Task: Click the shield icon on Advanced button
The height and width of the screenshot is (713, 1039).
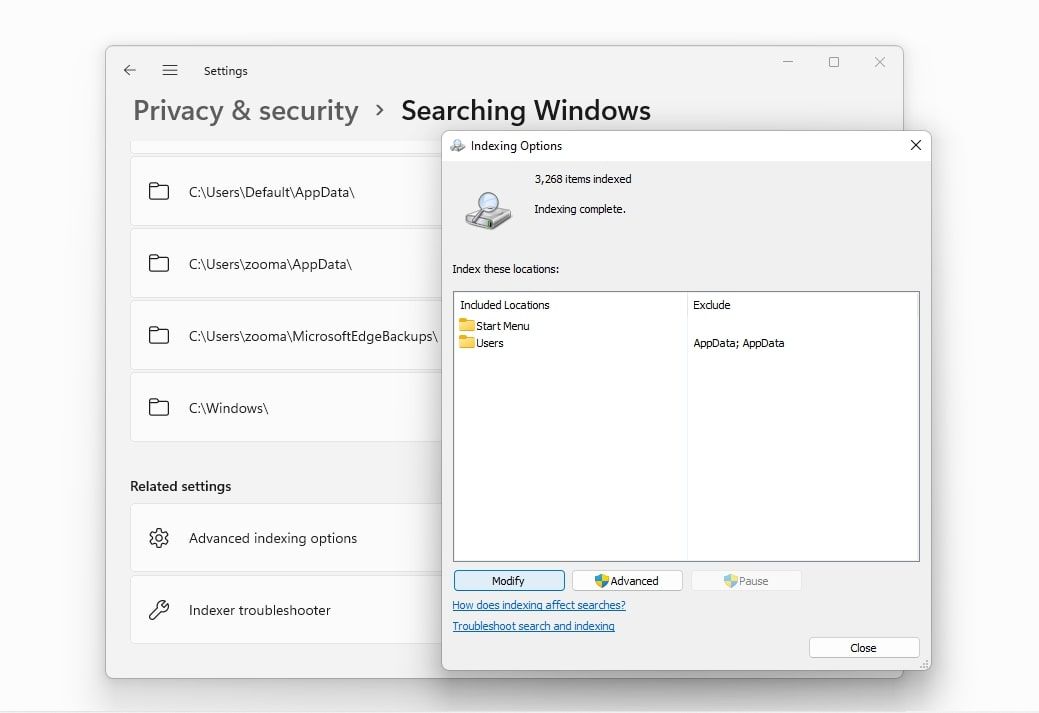Action: [602, 580]
